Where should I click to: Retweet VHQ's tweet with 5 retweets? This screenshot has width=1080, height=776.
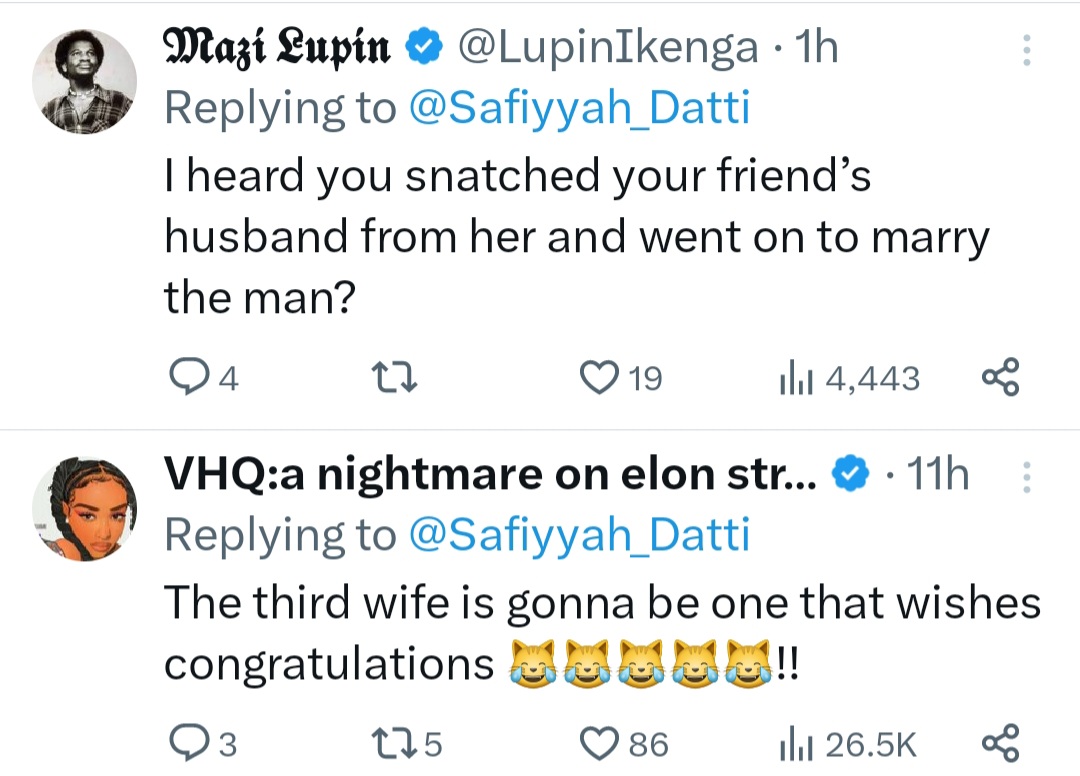pos(392,744)
